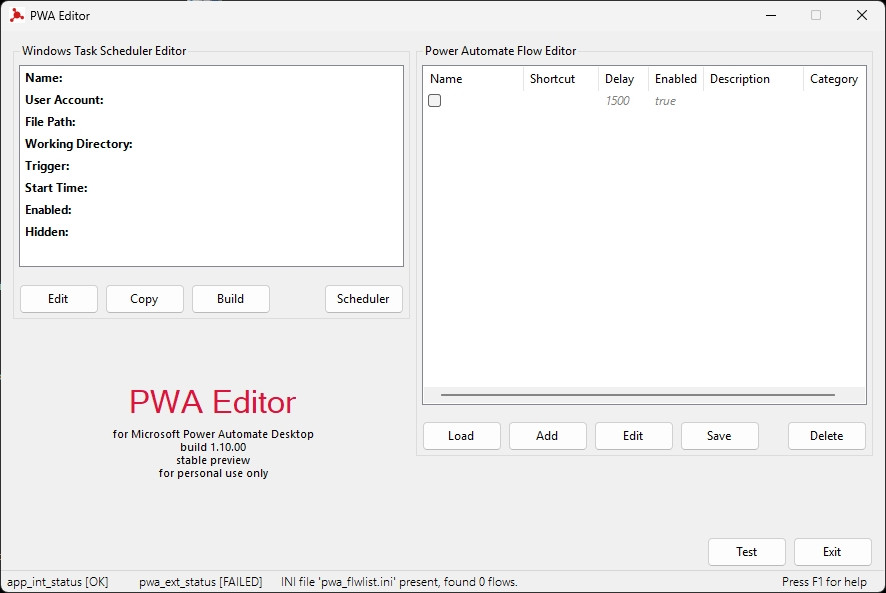The width and height of the screenshot is (886, 593).
Task: Sort by the Name column header
Action: (473, 79)
